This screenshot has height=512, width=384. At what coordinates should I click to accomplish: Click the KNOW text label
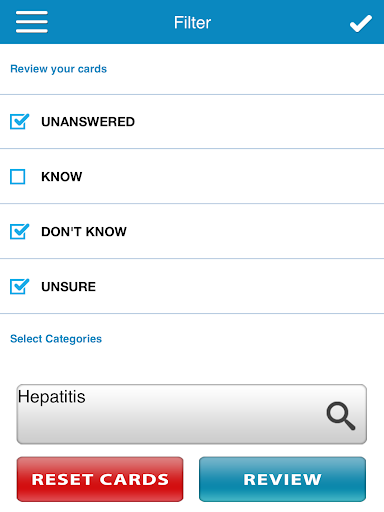pyautogui.click(x=62, y=177)
